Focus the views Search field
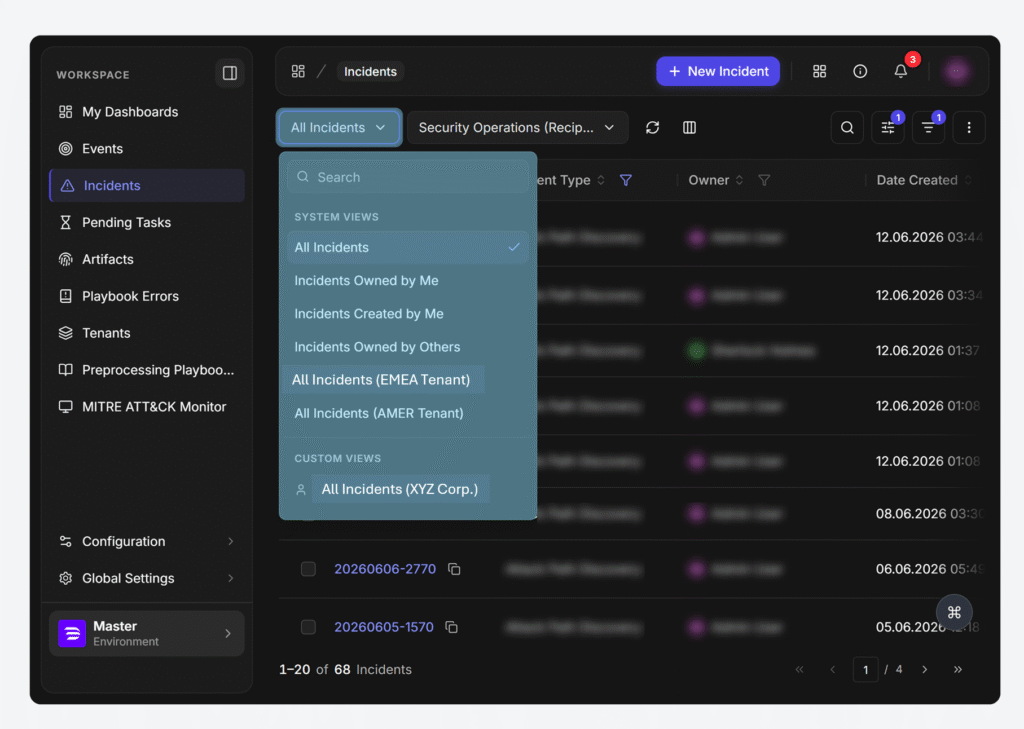 click(x=408, y=177)
